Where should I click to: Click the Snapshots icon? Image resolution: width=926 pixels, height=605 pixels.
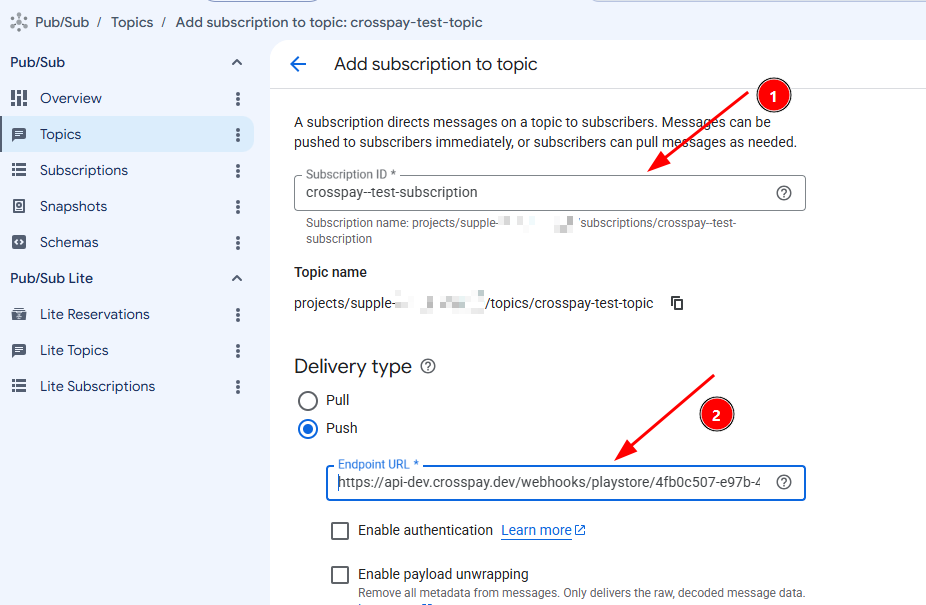(19, 206)
